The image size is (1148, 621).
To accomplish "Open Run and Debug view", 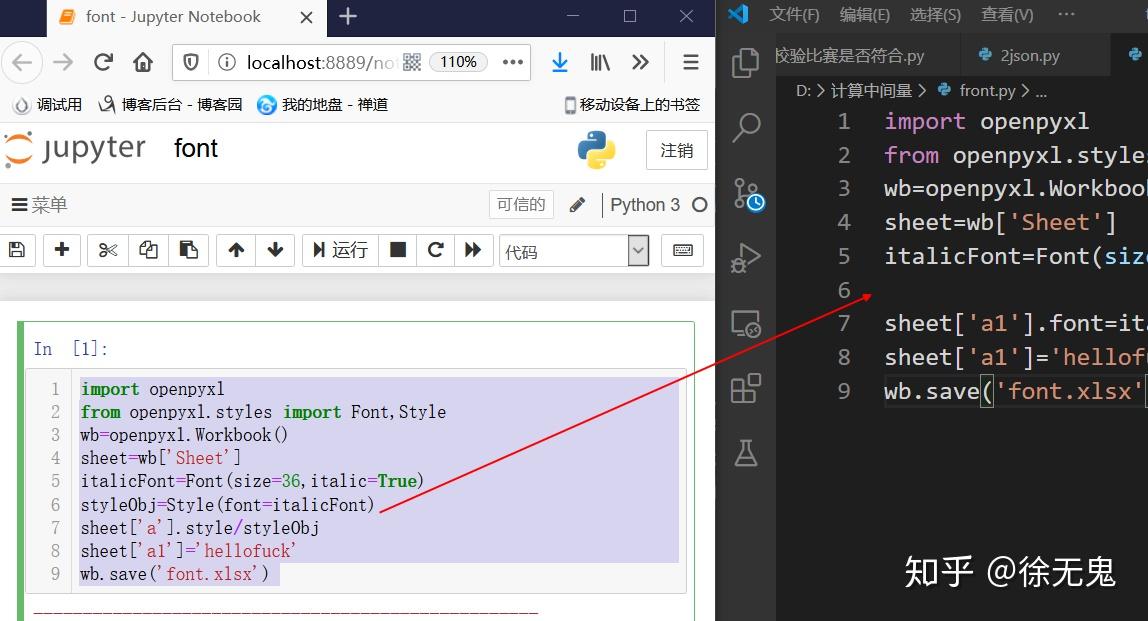I will click(746, 256).
